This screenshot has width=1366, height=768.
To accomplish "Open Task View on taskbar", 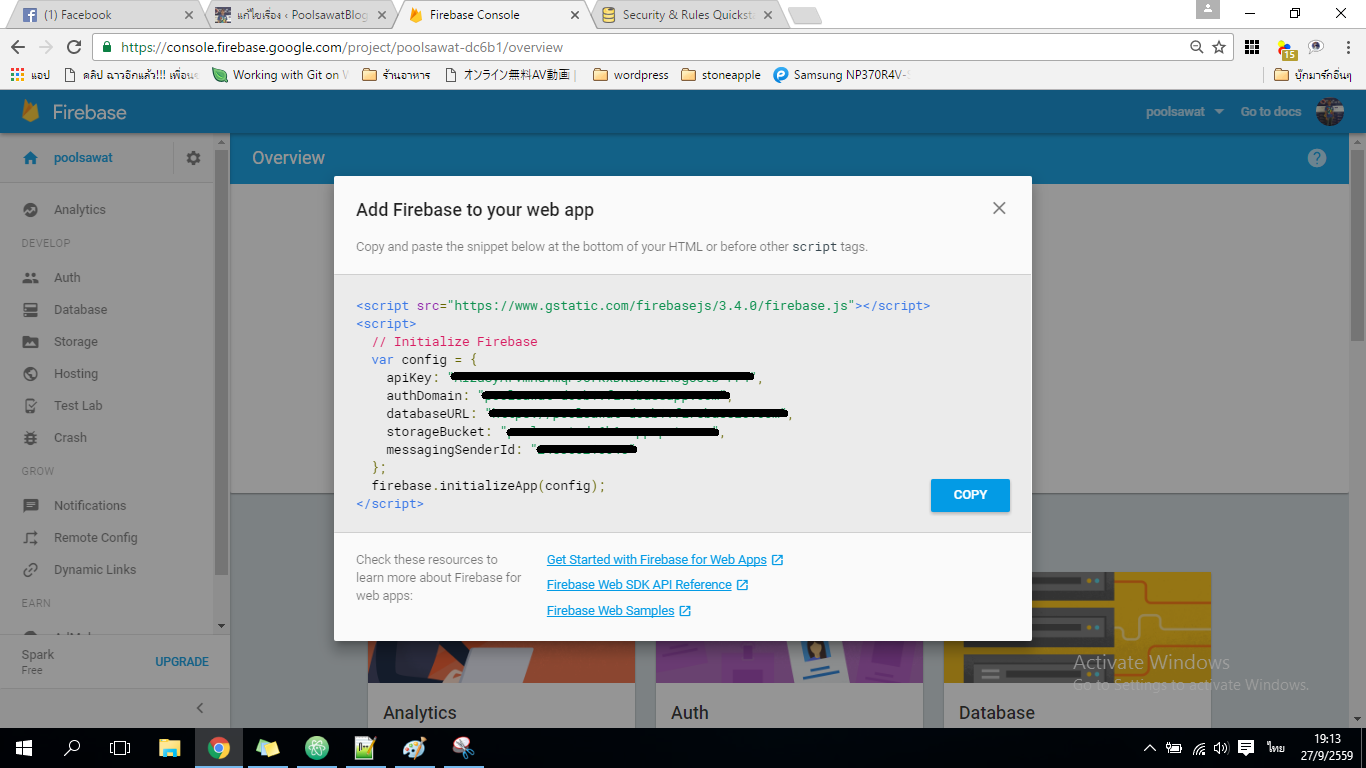I will [120, 748].
